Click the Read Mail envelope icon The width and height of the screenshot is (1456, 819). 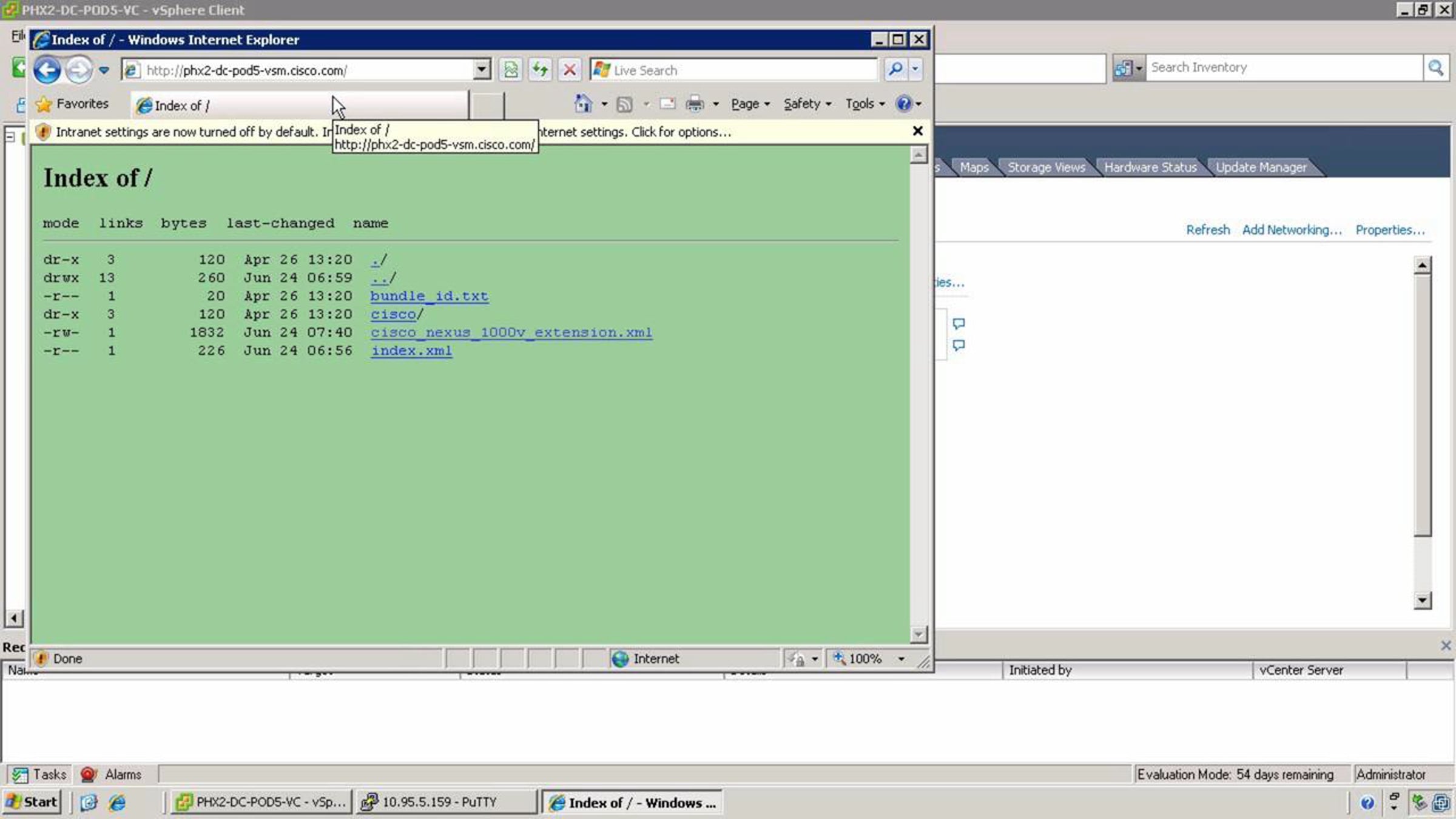tap(667, 104)
